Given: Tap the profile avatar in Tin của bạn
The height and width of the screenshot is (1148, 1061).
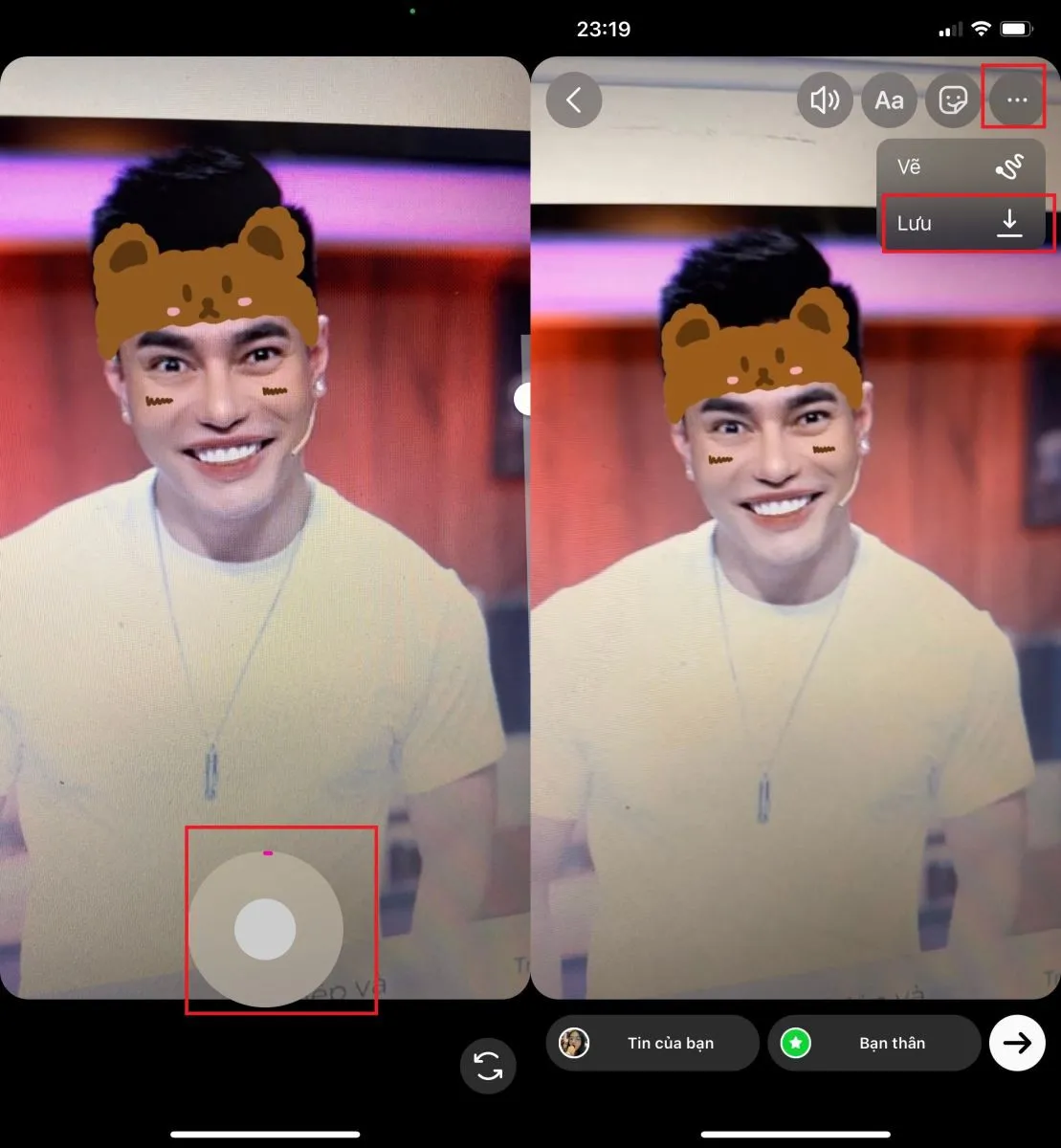Looking at the screenshot, I should coord(574,1043).
